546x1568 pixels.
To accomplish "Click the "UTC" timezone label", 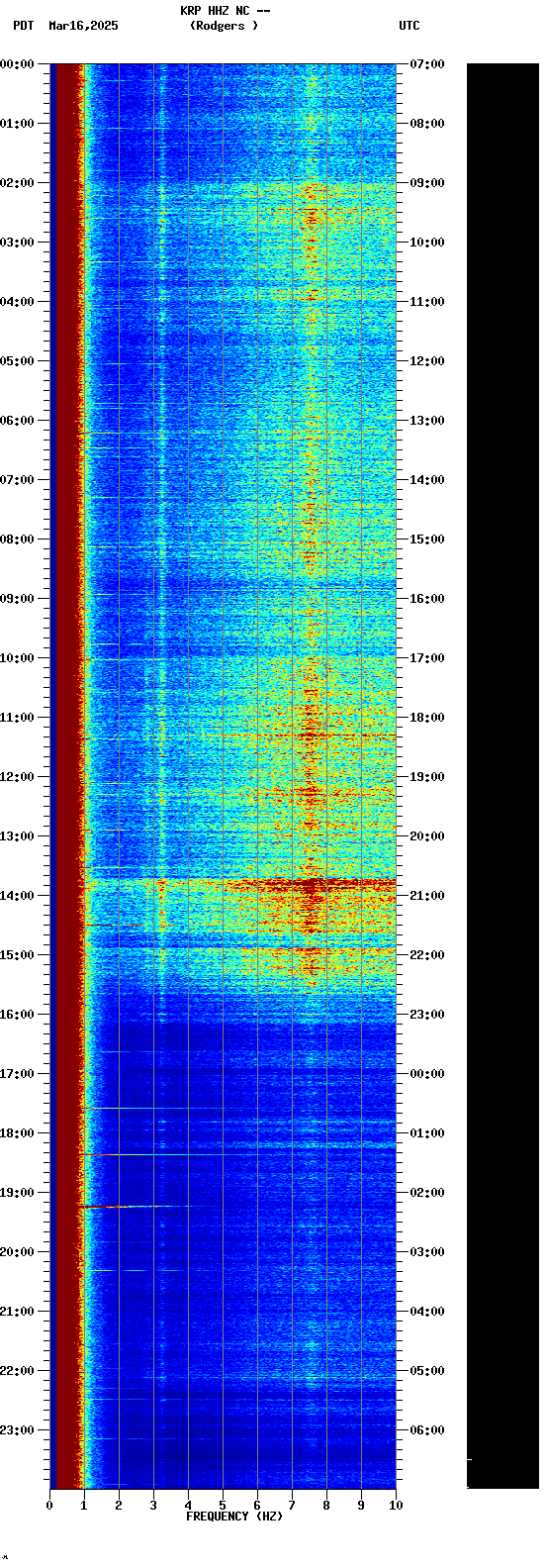I will coord(409,26).
